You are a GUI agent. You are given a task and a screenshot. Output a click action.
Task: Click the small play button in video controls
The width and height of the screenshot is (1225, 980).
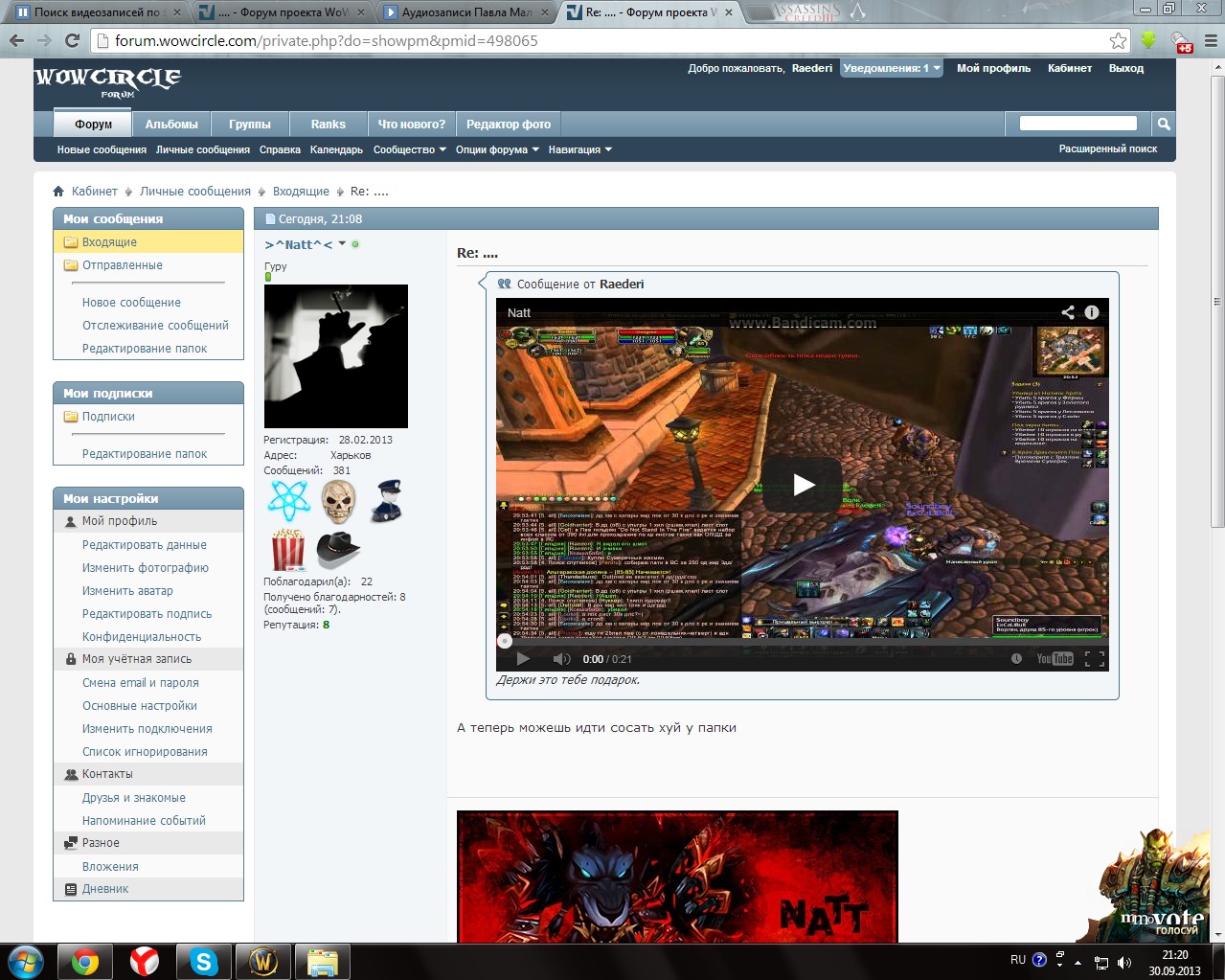523,659
